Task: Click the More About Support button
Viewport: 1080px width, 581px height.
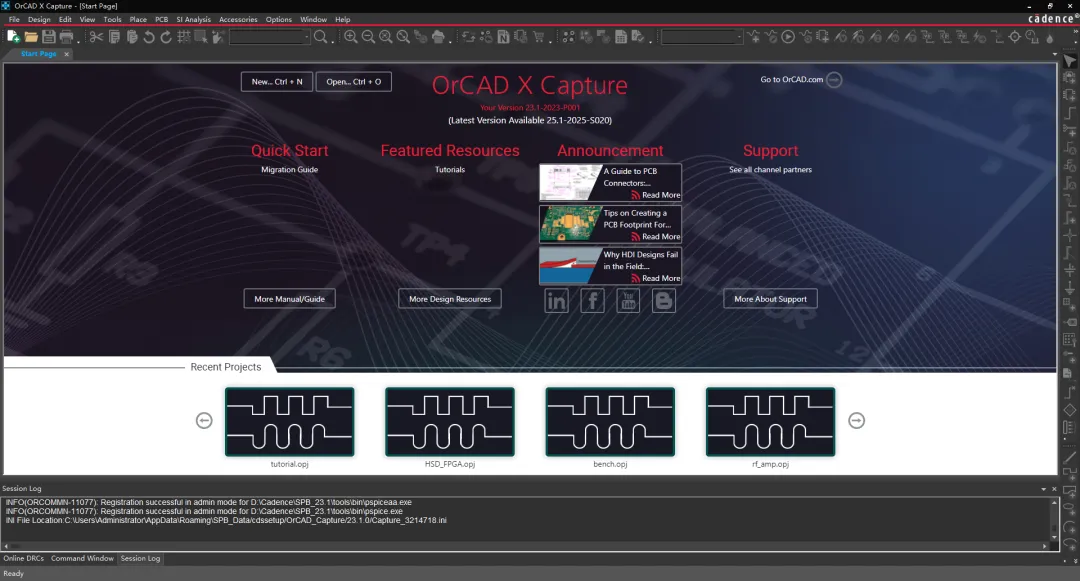Action: (770, 299)
